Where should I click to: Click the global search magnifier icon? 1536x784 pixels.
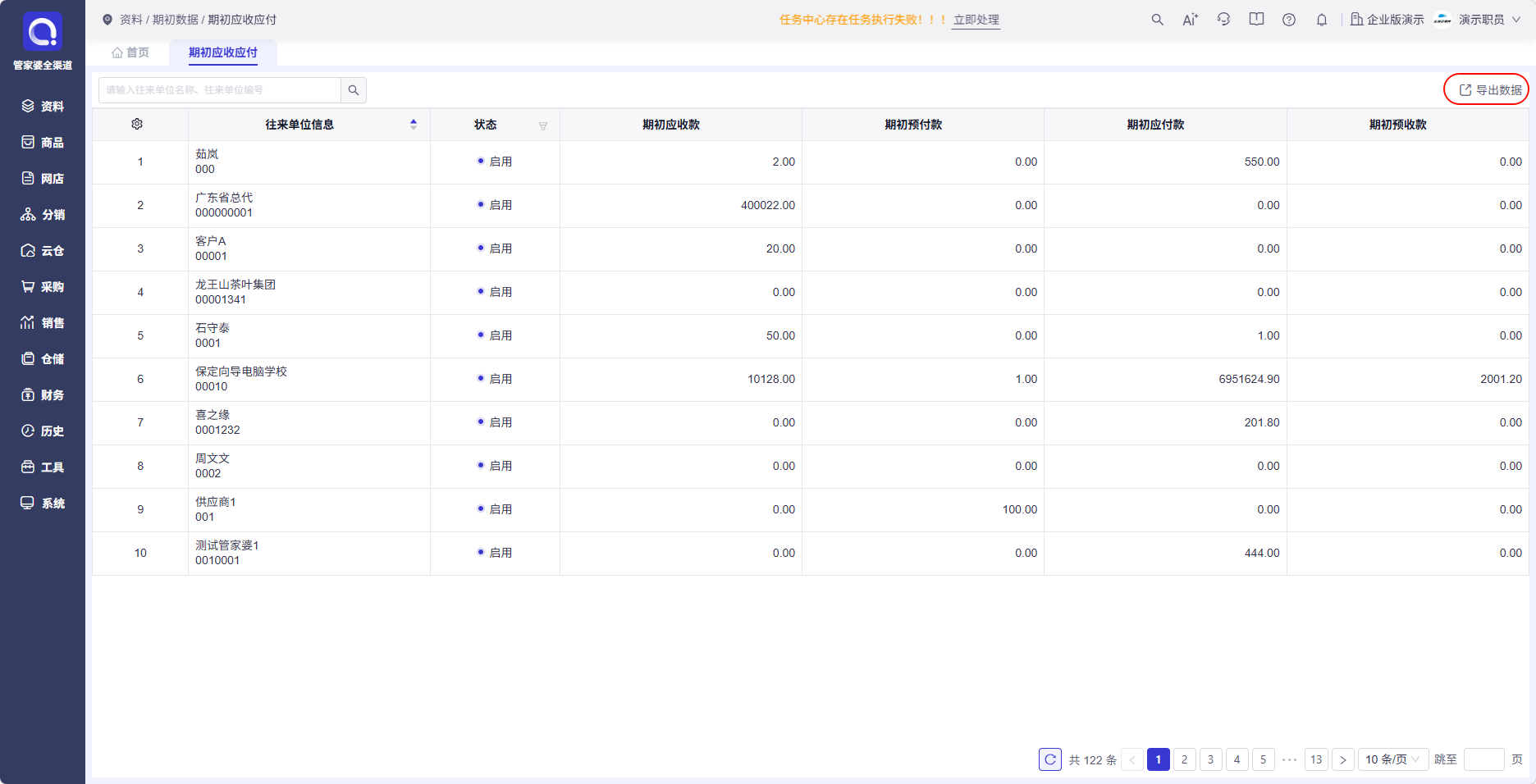(x=1157, y=20)
